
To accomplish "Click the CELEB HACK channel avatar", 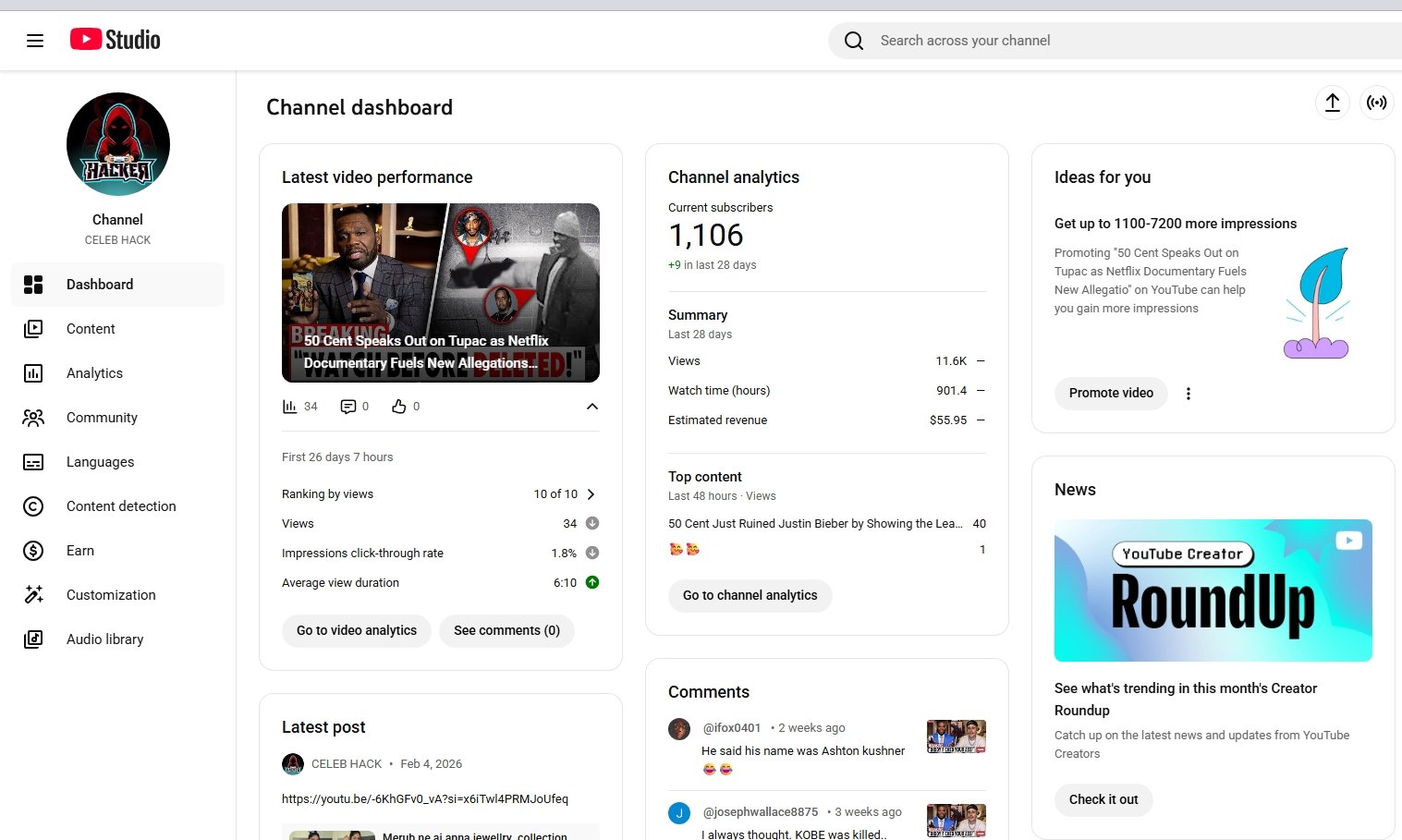I will (118, 144).
